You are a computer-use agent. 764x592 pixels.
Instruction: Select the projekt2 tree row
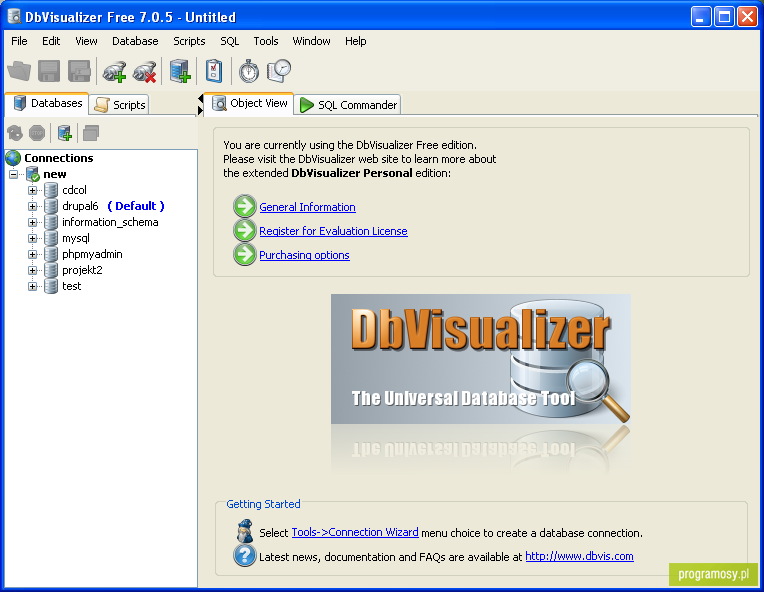click(x=82, y=270)
